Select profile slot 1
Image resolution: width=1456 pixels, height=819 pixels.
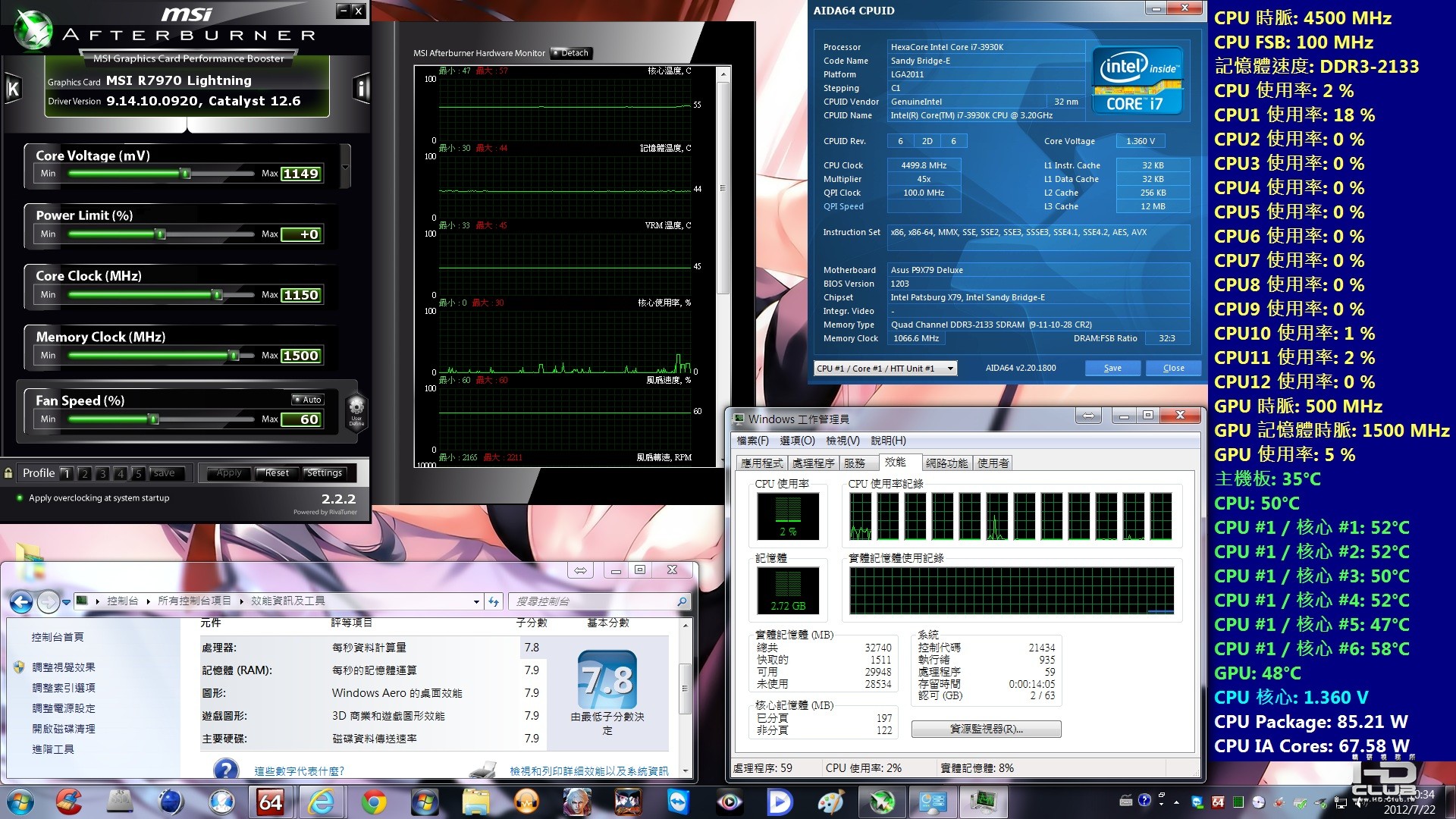[67, 473]
